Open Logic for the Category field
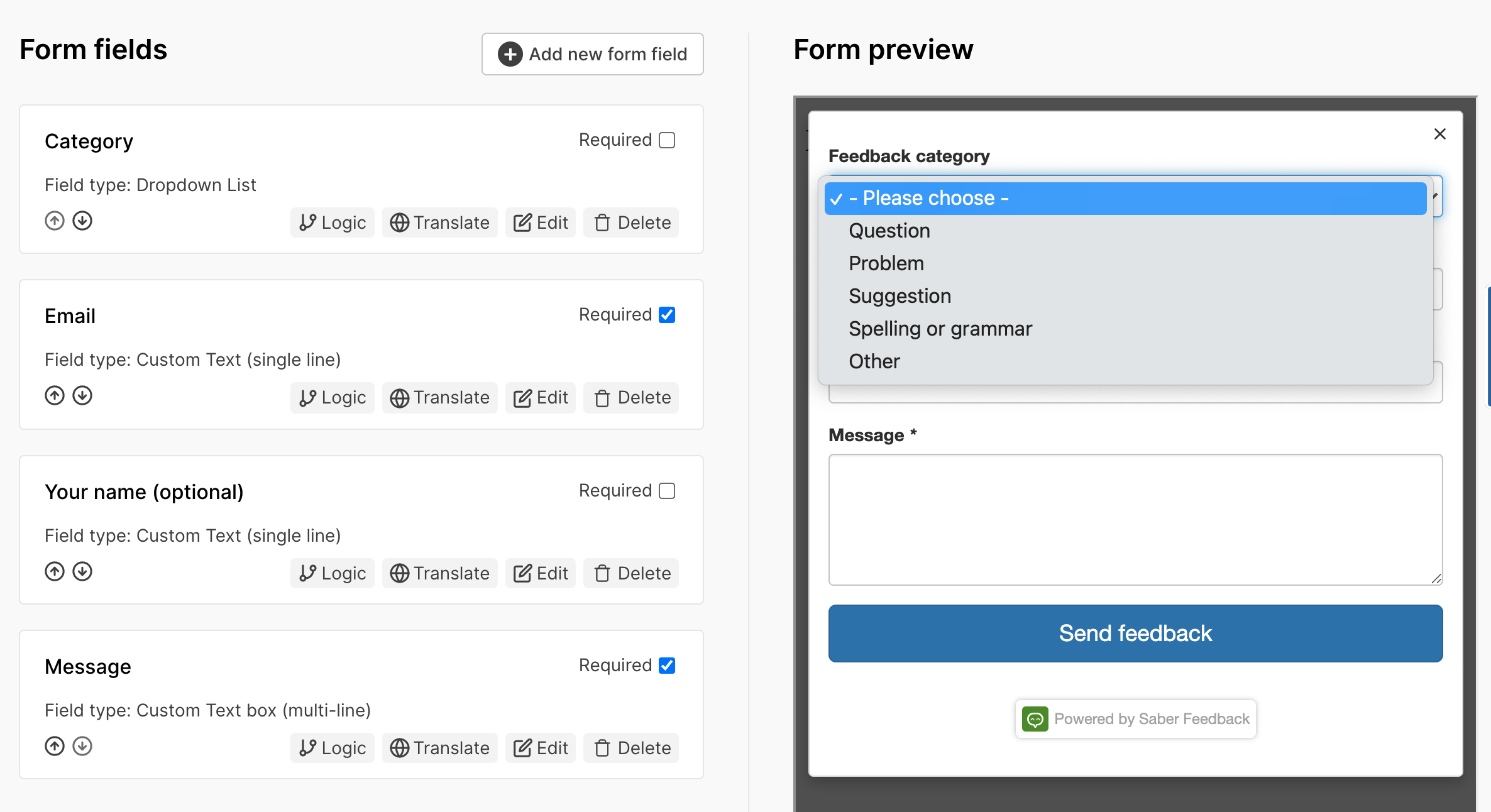 332,222
